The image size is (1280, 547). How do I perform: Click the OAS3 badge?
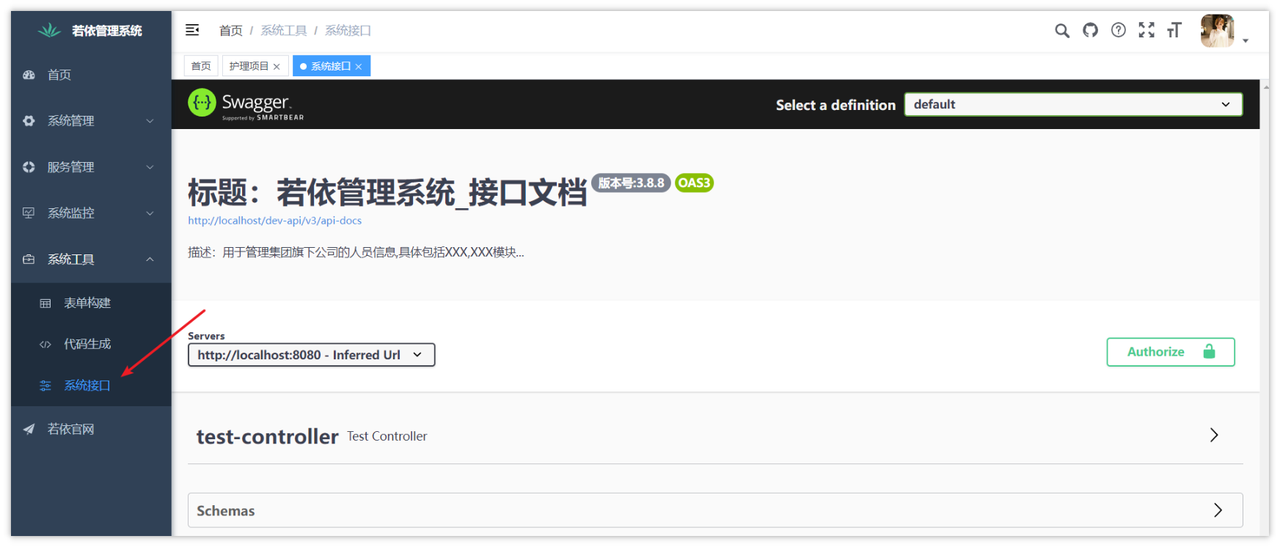coord(694,183)
